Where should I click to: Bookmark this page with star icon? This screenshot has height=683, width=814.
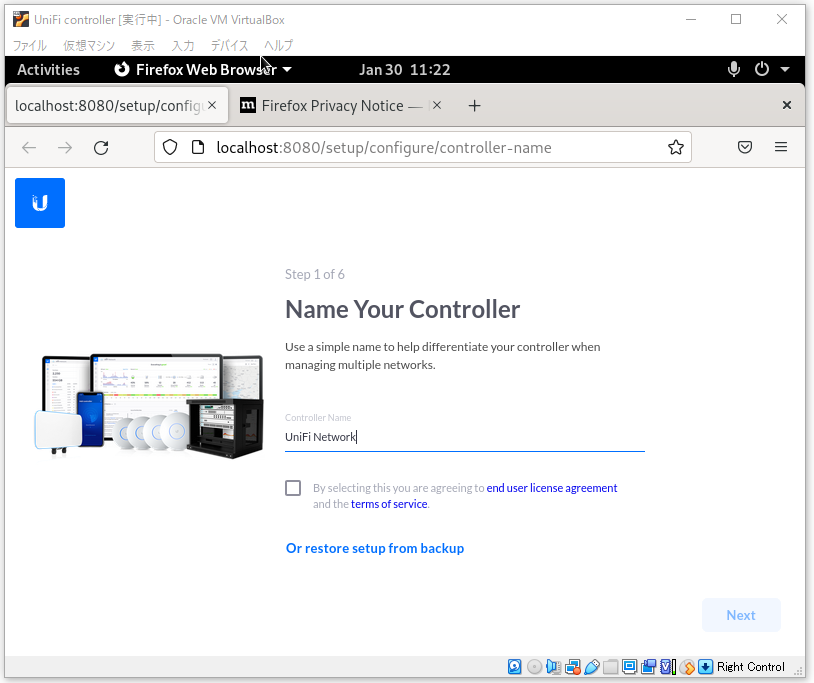click(x=675, y=147)
